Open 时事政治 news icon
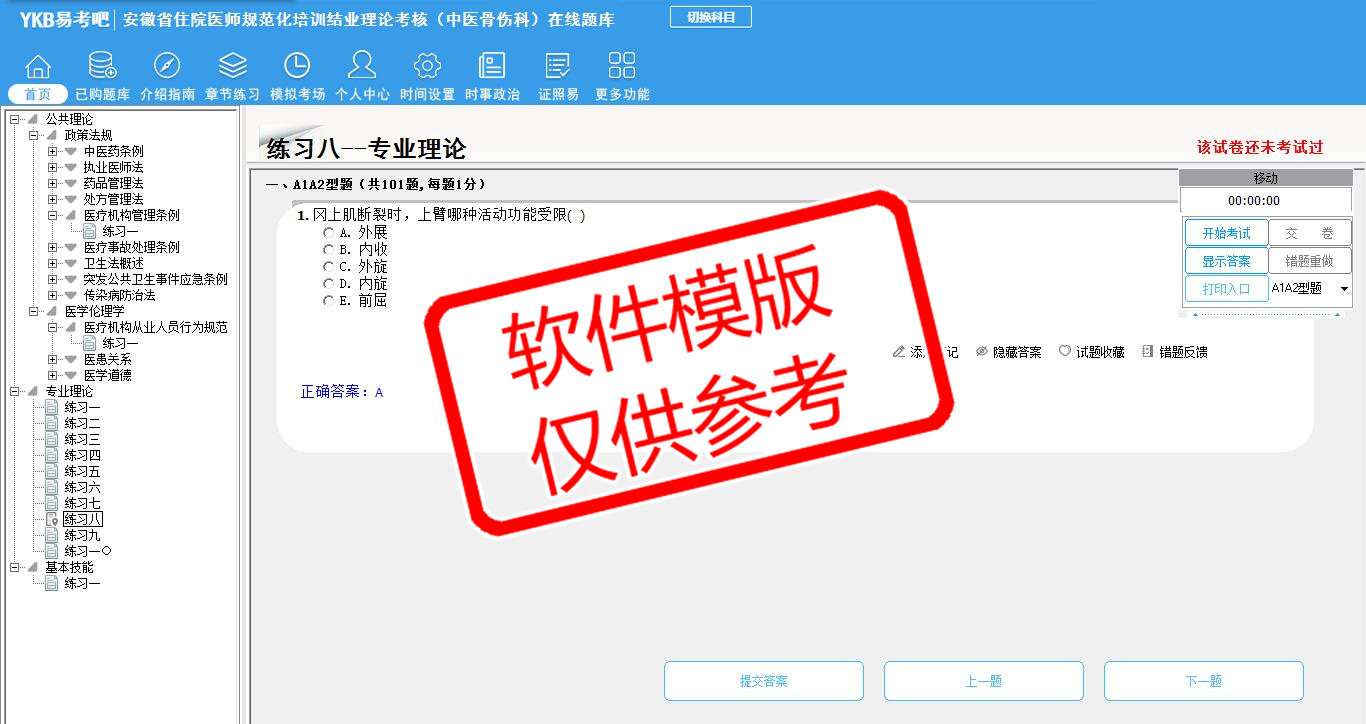The image size is (1366, 724). [492, 67]
